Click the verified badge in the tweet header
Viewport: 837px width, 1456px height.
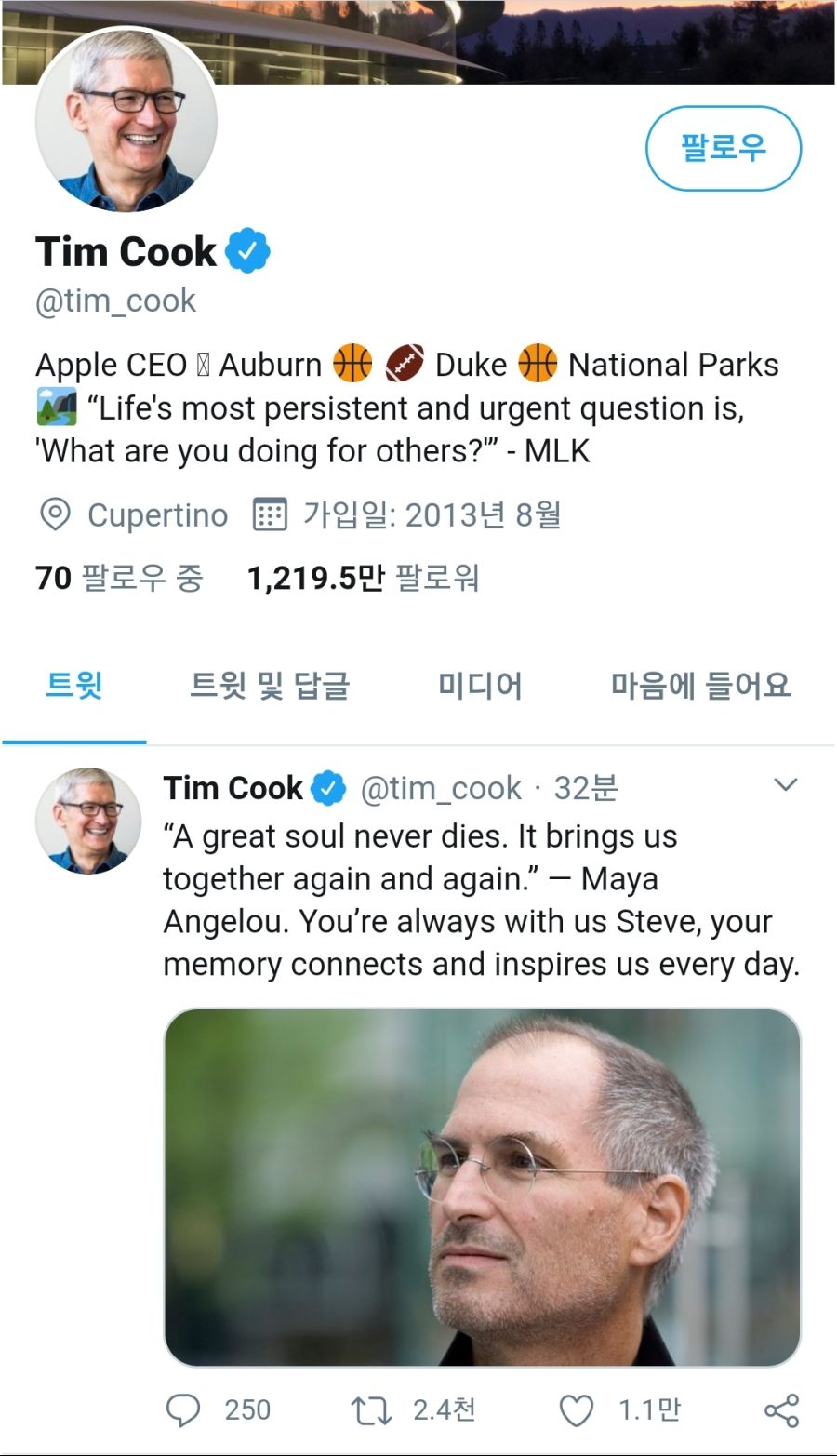point(330,786)
